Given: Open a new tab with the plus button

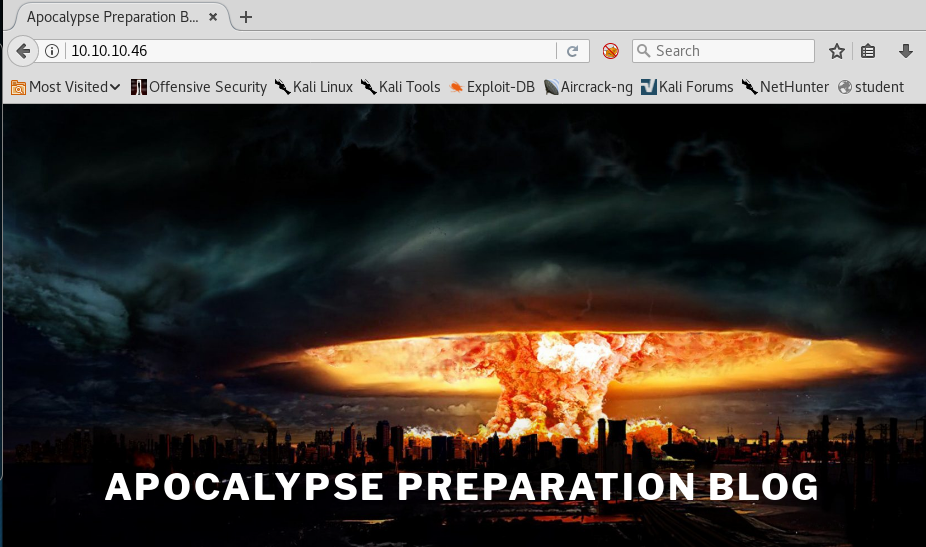Looking at the screenshot, I should coord(246,17).
